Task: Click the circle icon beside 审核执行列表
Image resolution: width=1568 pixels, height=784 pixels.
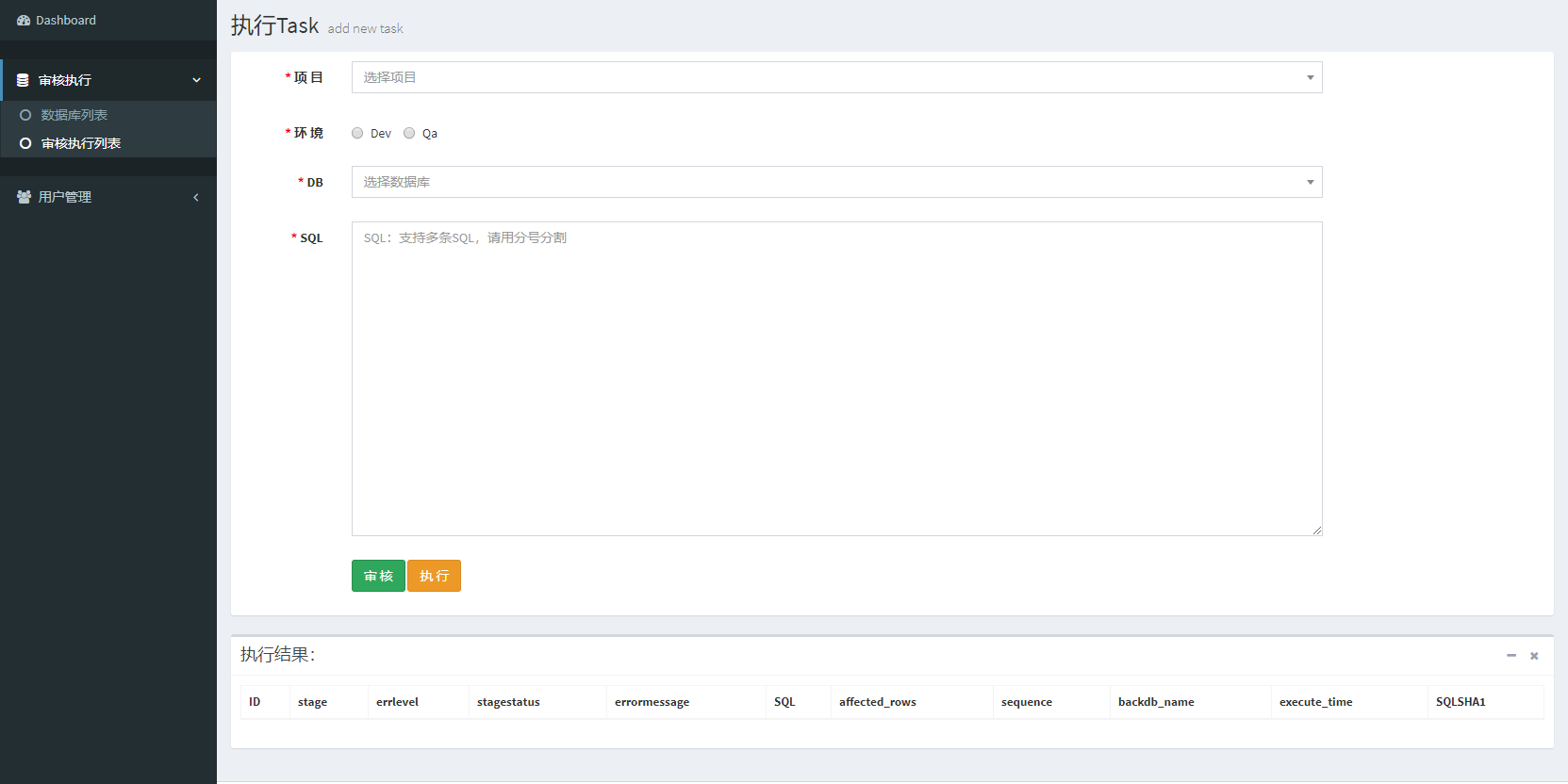Action: point(25,143)
